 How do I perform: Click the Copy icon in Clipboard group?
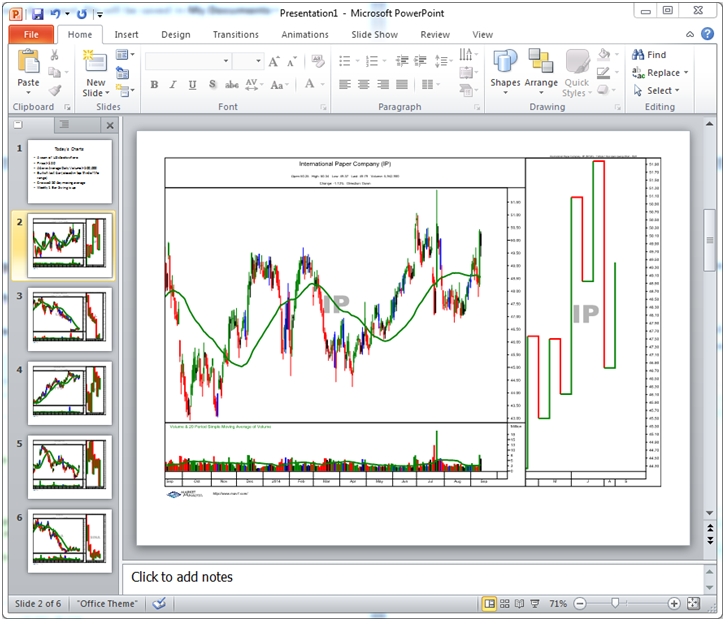(x=55, y=73)
